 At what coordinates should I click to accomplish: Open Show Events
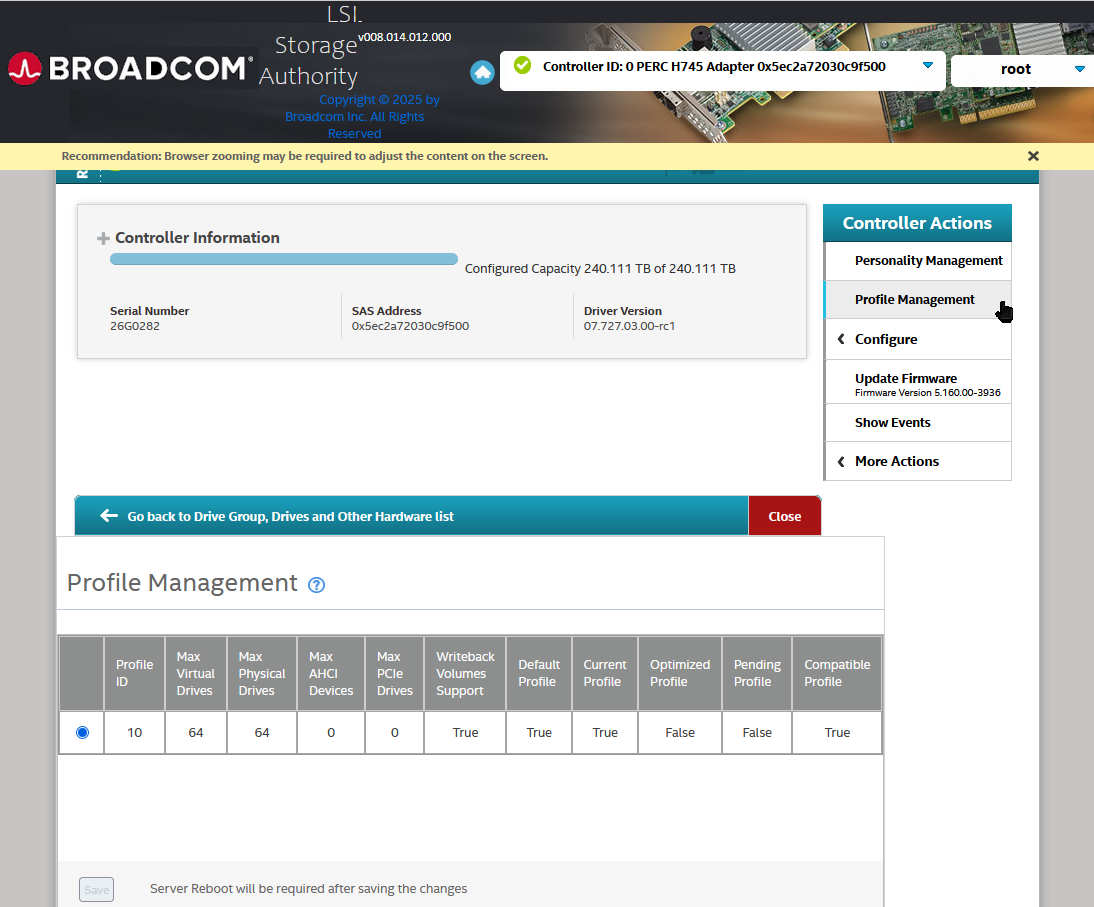tap(917, 422)
